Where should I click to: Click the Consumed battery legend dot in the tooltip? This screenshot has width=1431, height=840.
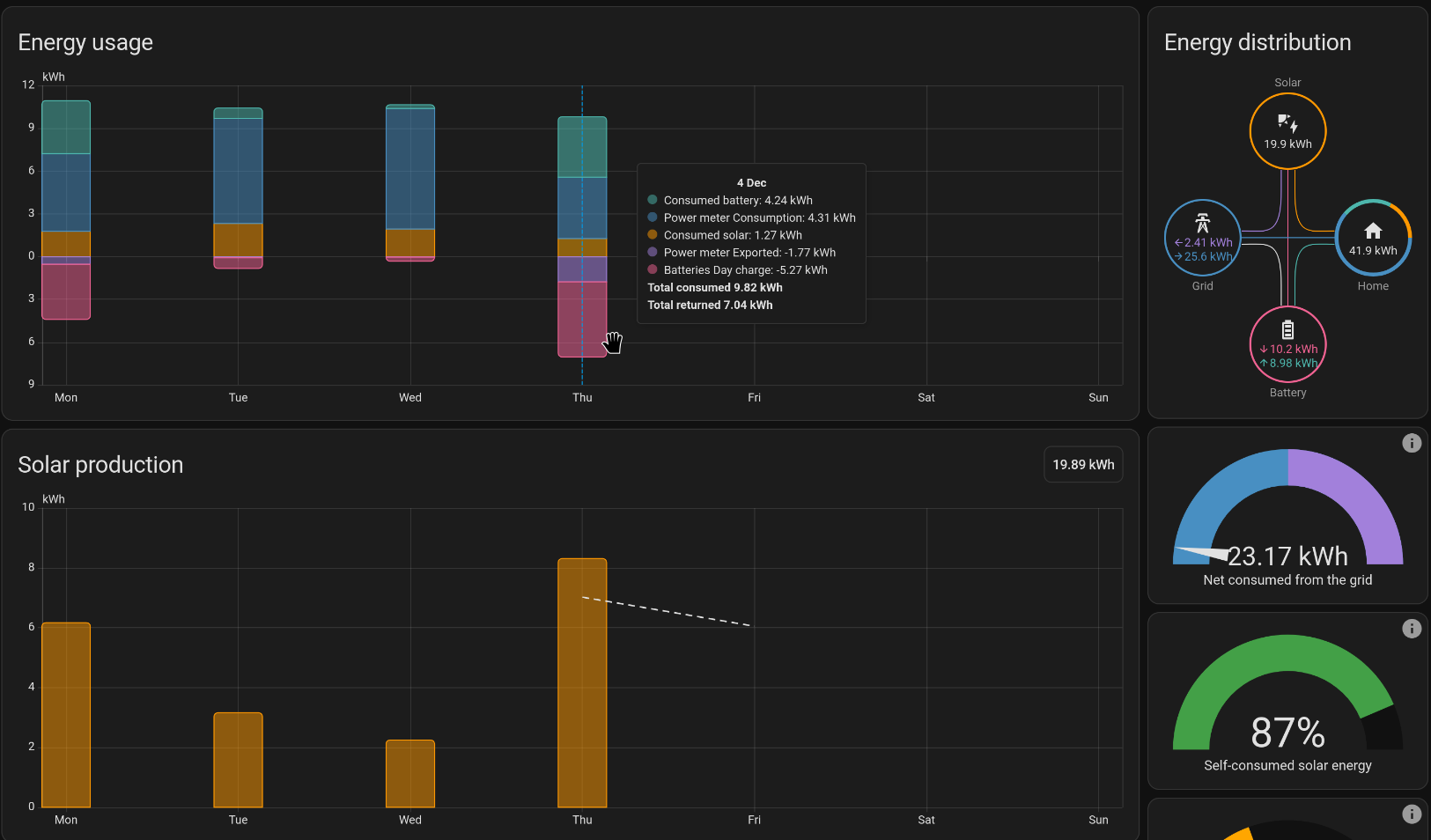pyautogui.click(x=653, y=200)
